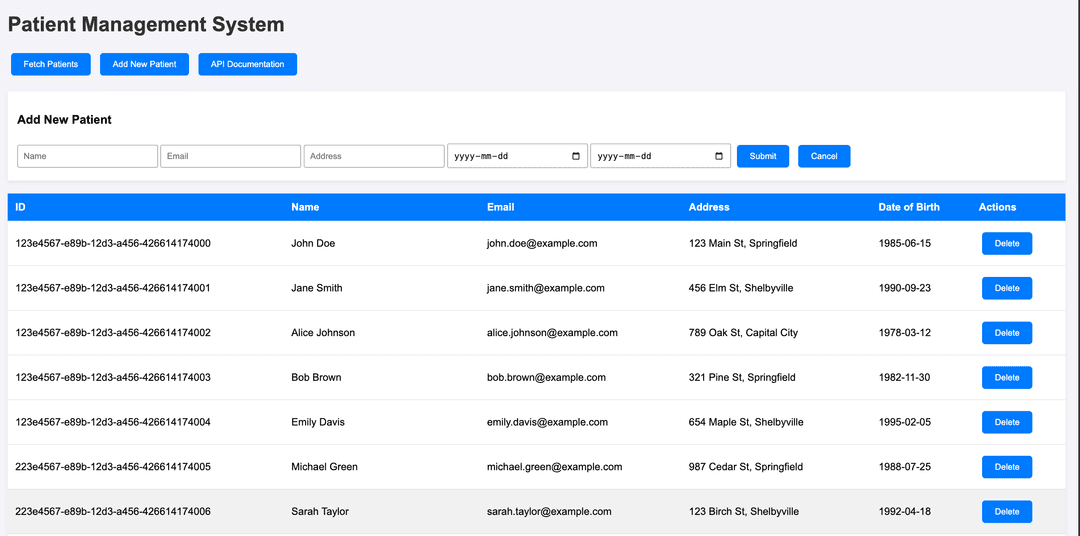The image size is (1080, 536).
Task: Click the first yyyy-mm-dd date field
Action: pyautogui.click(x=517, y=156)
